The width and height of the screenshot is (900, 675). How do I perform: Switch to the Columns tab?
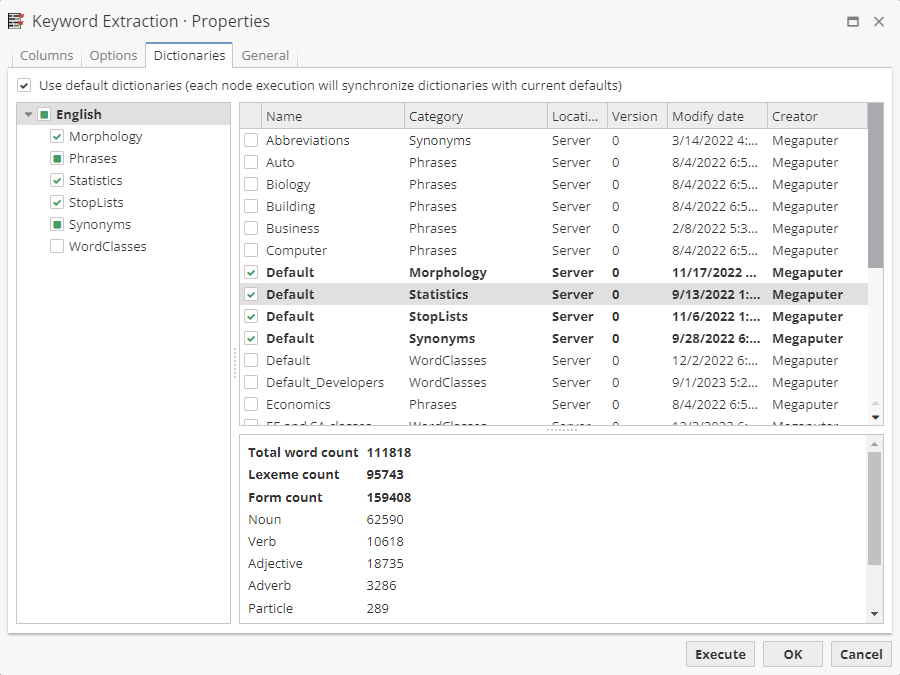[x=47, y=56]
